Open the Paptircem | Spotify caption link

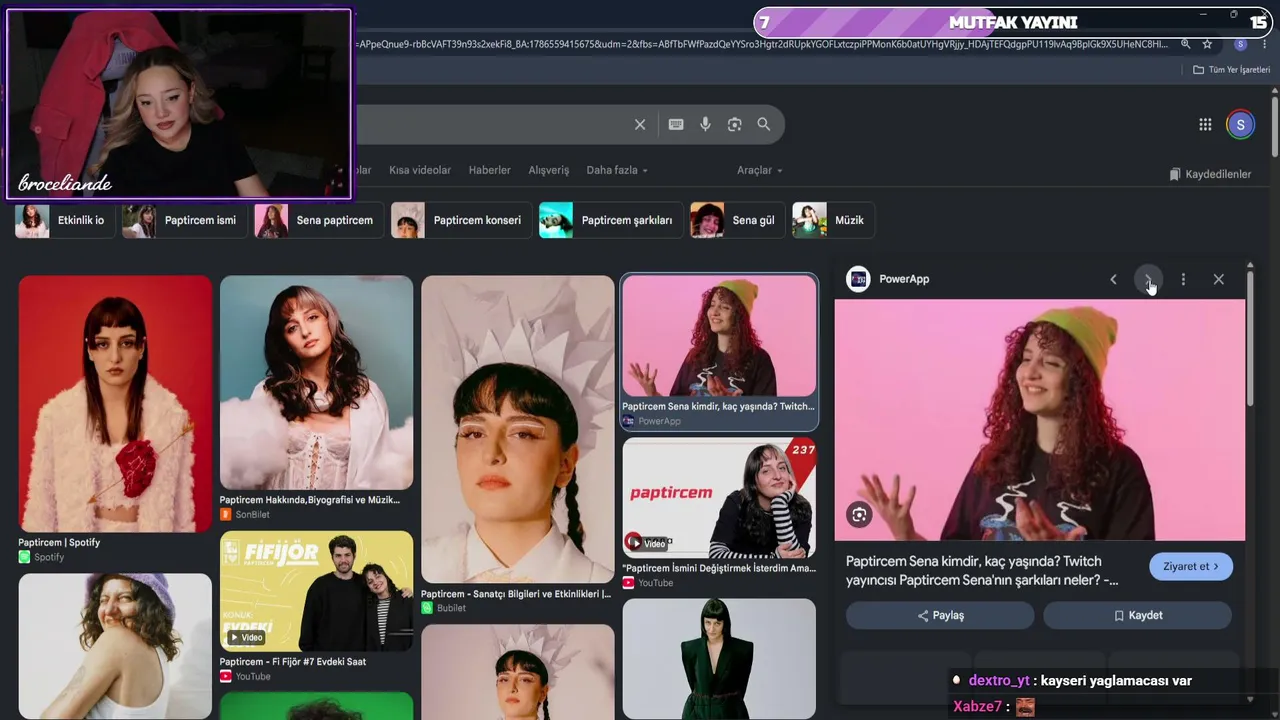tap(59, 542)
